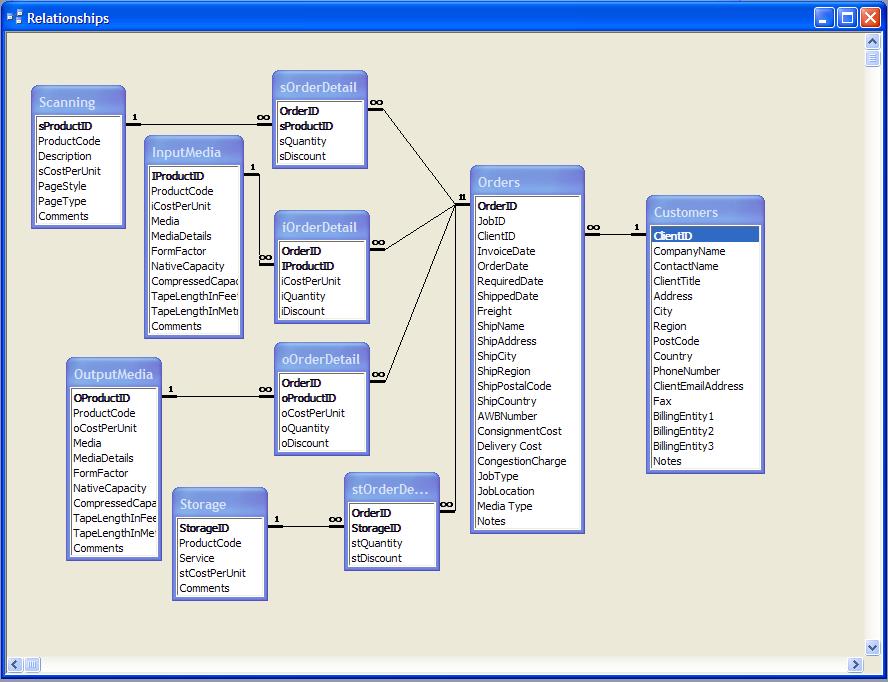Select highlighted ClientID field in Customers

coord(705,236)
